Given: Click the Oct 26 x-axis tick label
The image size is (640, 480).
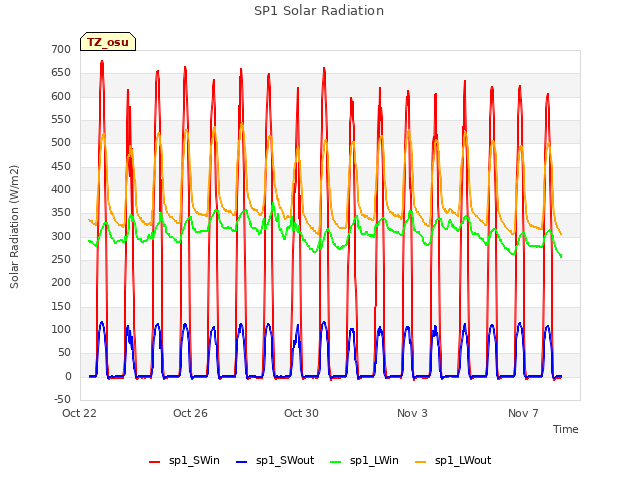Looking at the screenshot, I should pos(190,413).
